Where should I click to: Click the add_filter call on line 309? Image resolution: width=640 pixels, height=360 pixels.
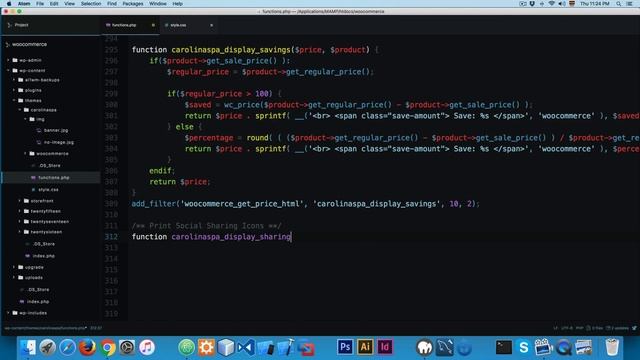(153, 204)
